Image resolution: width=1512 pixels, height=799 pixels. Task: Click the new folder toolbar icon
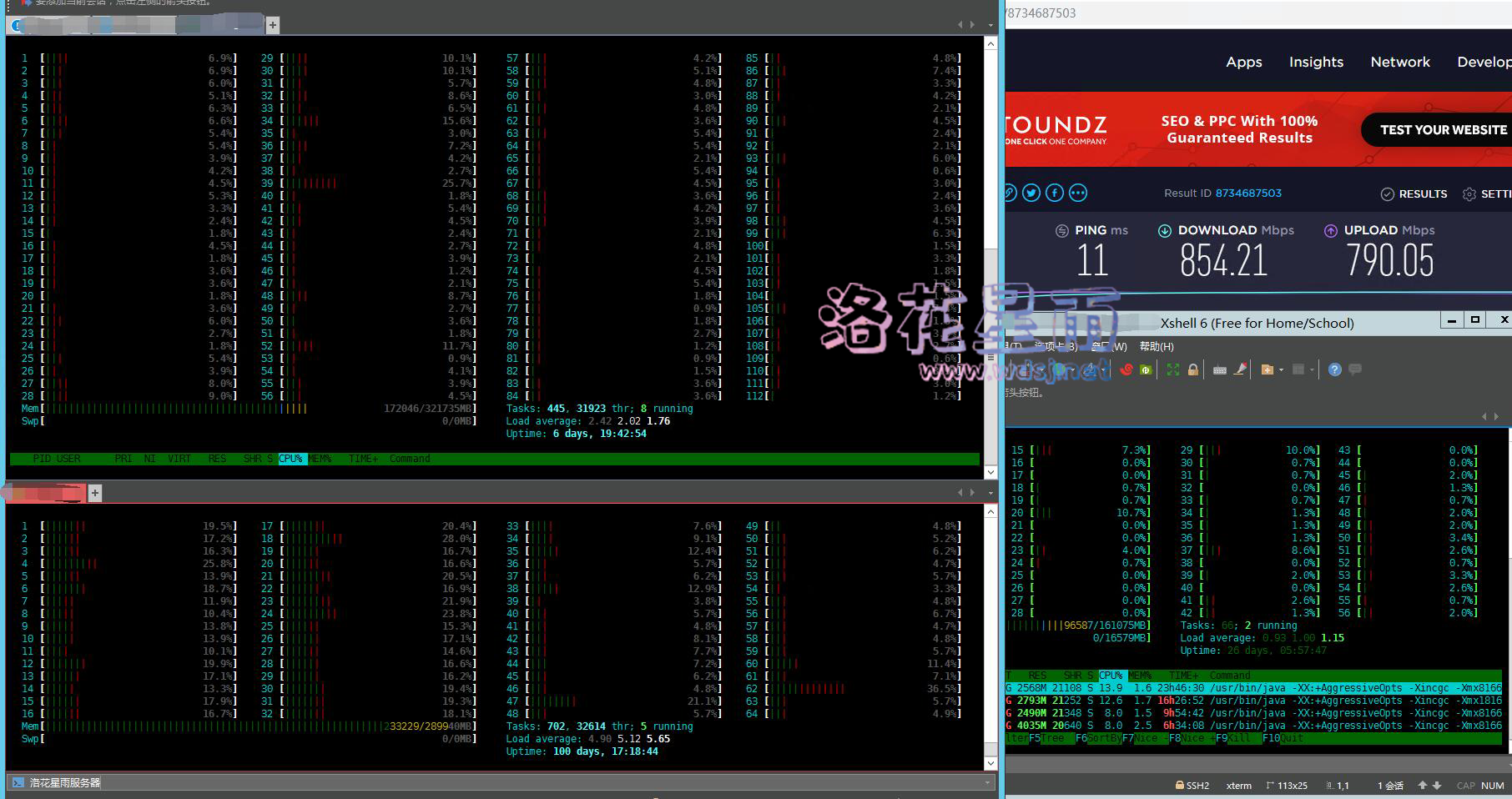(x=1267, y=369)
